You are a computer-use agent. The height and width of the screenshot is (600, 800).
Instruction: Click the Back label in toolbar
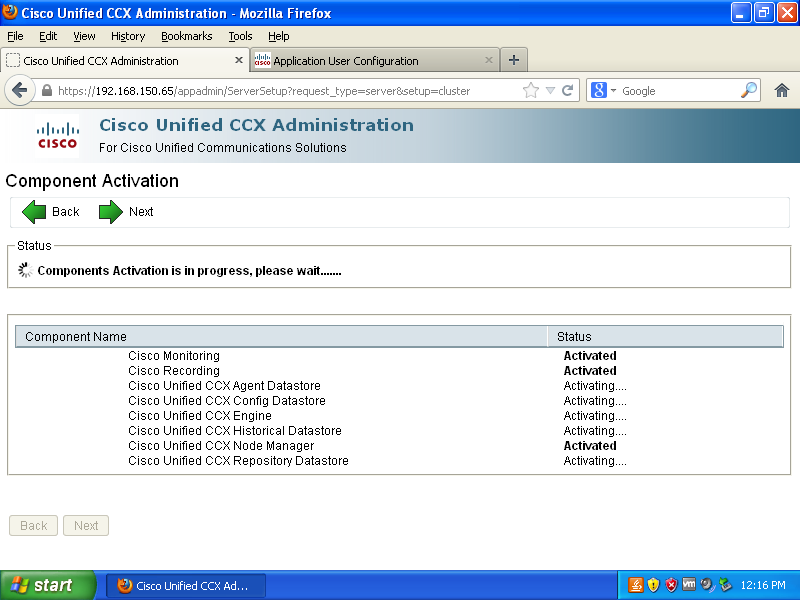[65, 212]
